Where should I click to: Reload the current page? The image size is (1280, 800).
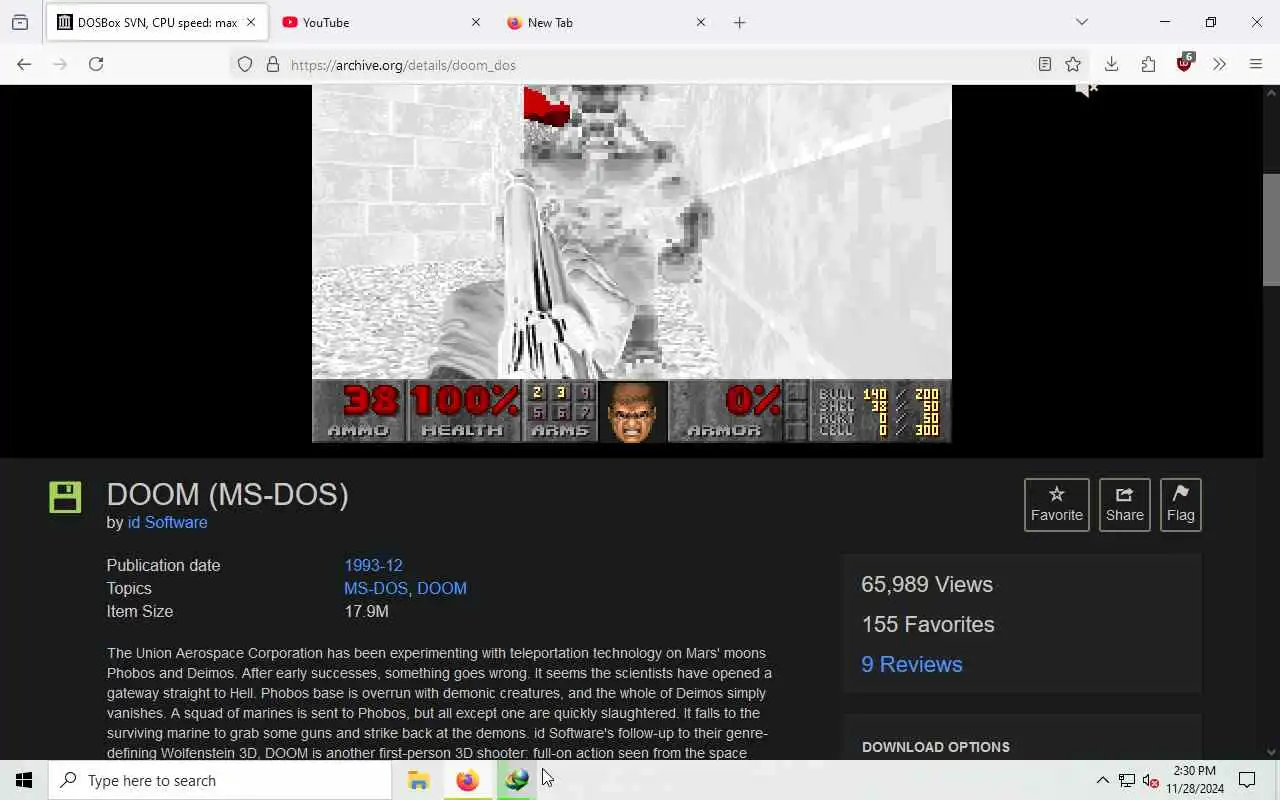pos(96,64)
